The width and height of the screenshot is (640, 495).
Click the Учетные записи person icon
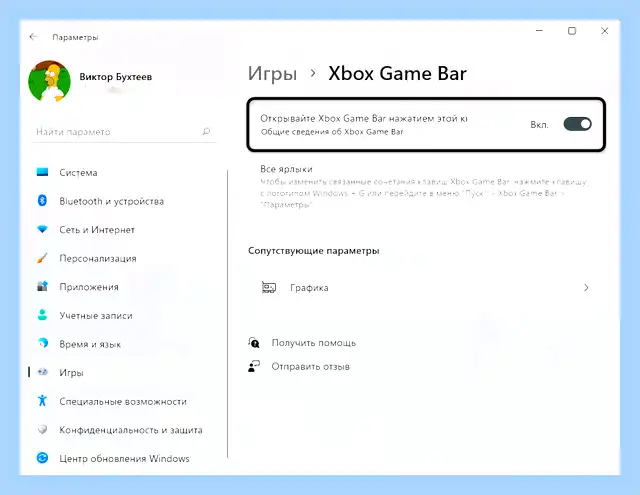[42, 315]
